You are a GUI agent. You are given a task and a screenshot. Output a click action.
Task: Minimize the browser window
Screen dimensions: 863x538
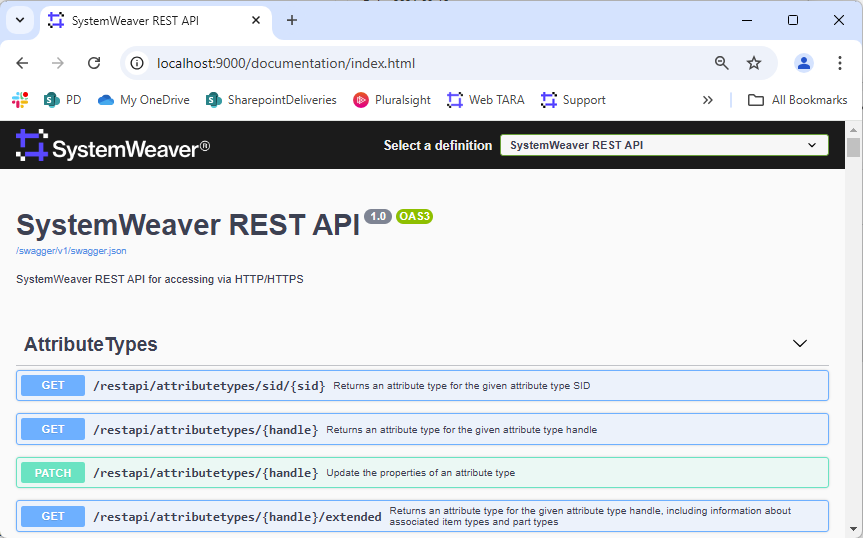[747, 20]
